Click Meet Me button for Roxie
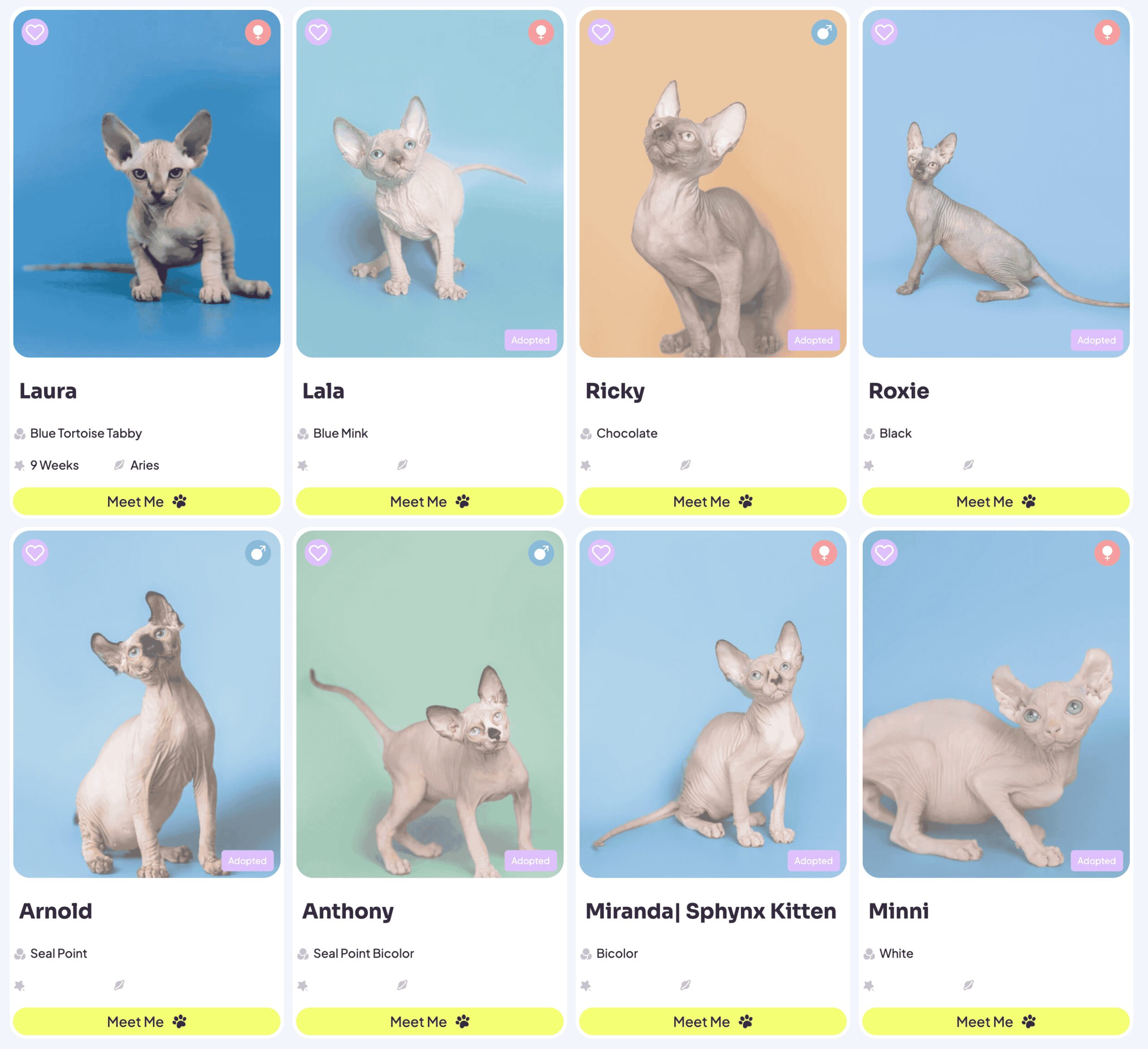The image size is (1148, 1049). (x=996, y=502)
